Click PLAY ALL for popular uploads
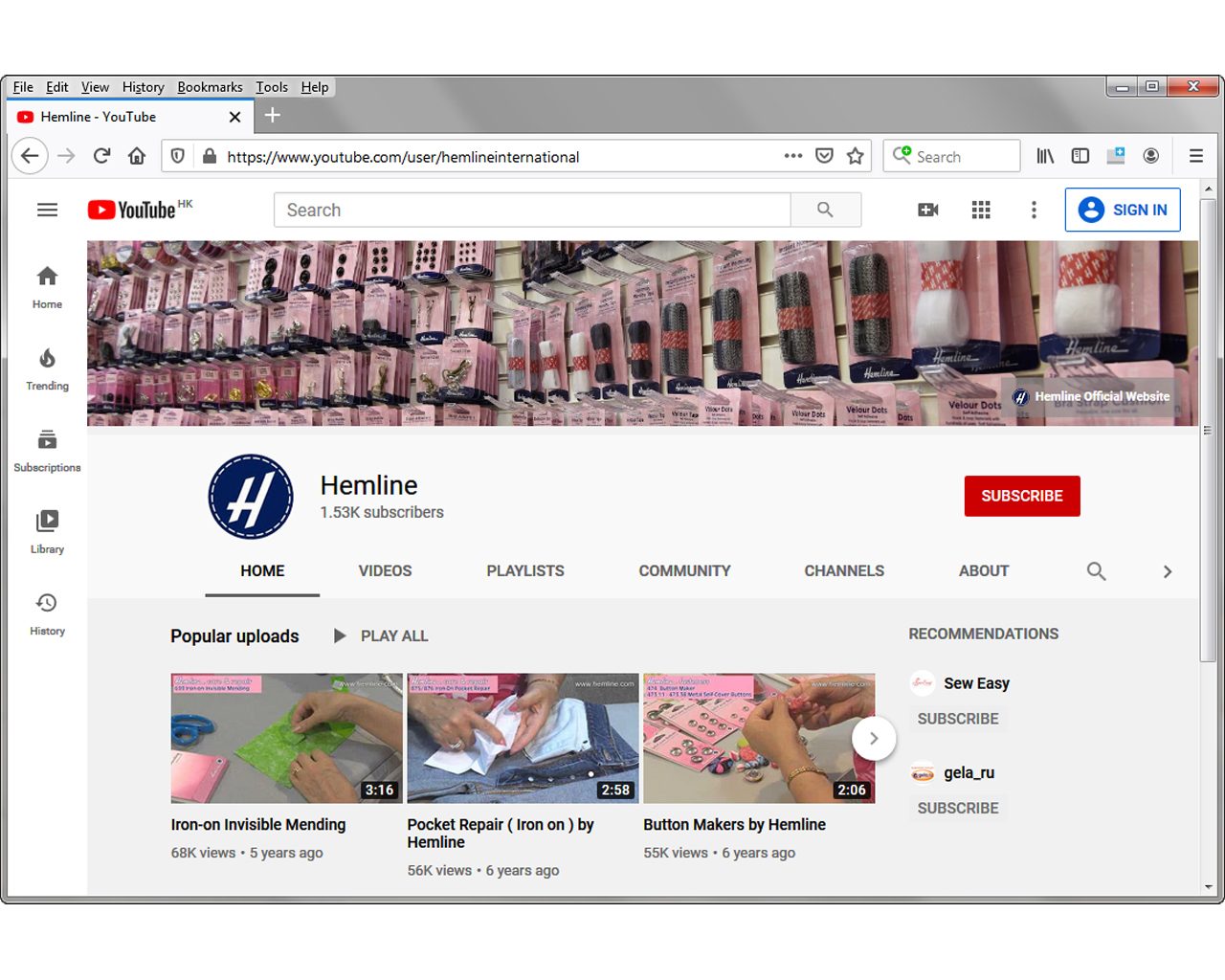This screenshot has height=980, width=1225. [380, 636]
